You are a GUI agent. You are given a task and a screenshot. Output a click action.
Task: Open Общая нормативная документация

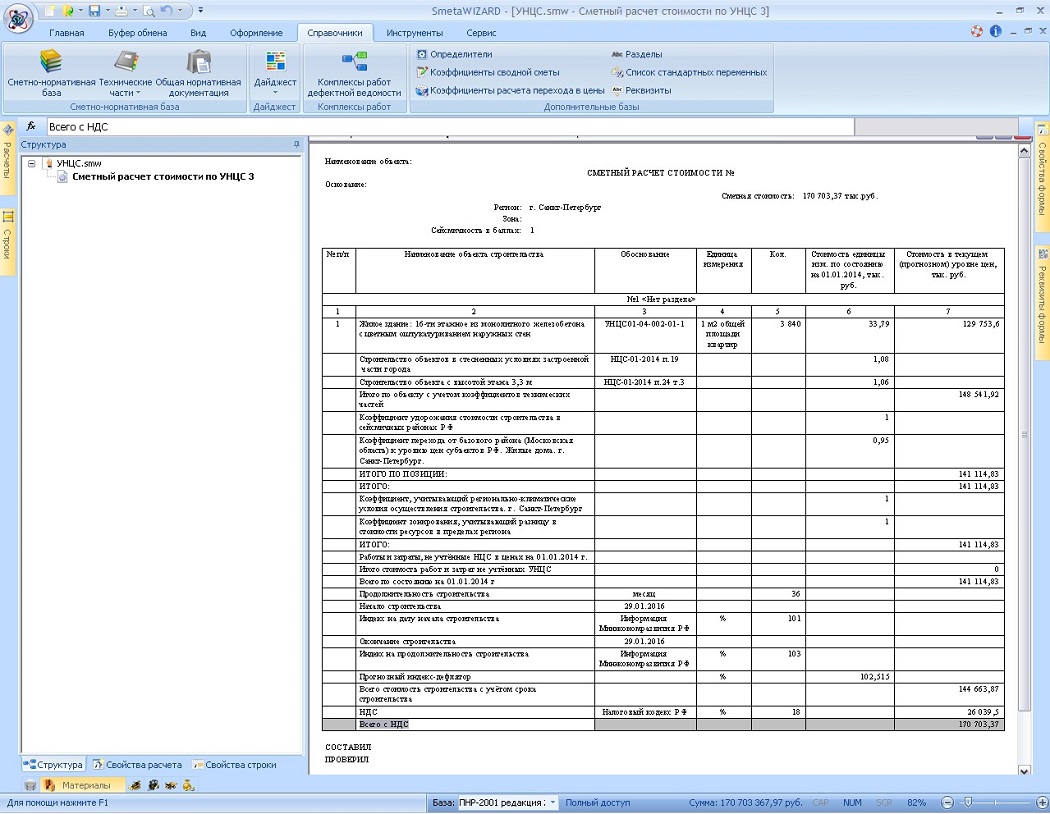pos(198,73)
